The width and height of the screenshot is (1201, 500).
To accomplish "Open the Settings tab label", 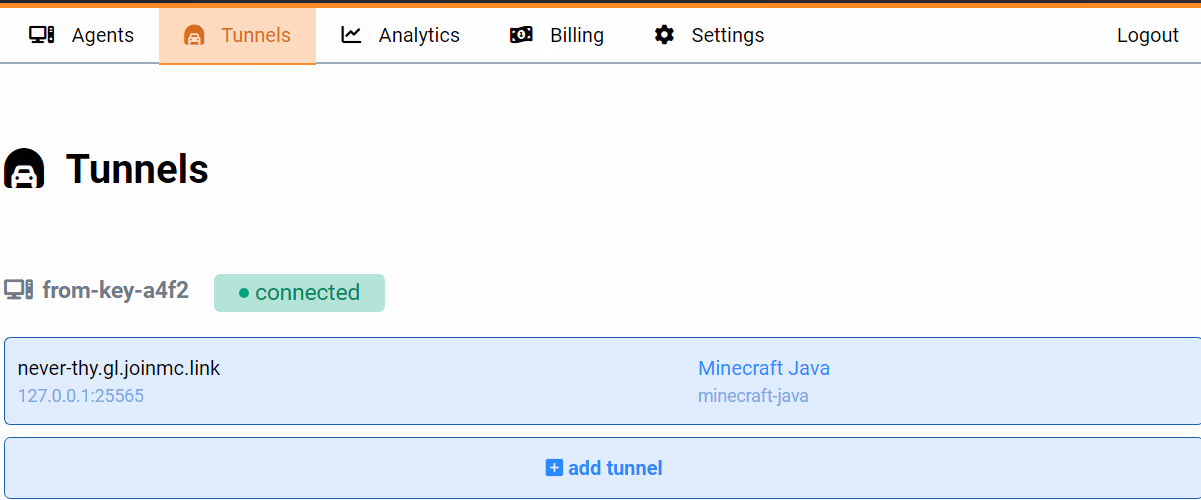I will (x=727, y=35).
